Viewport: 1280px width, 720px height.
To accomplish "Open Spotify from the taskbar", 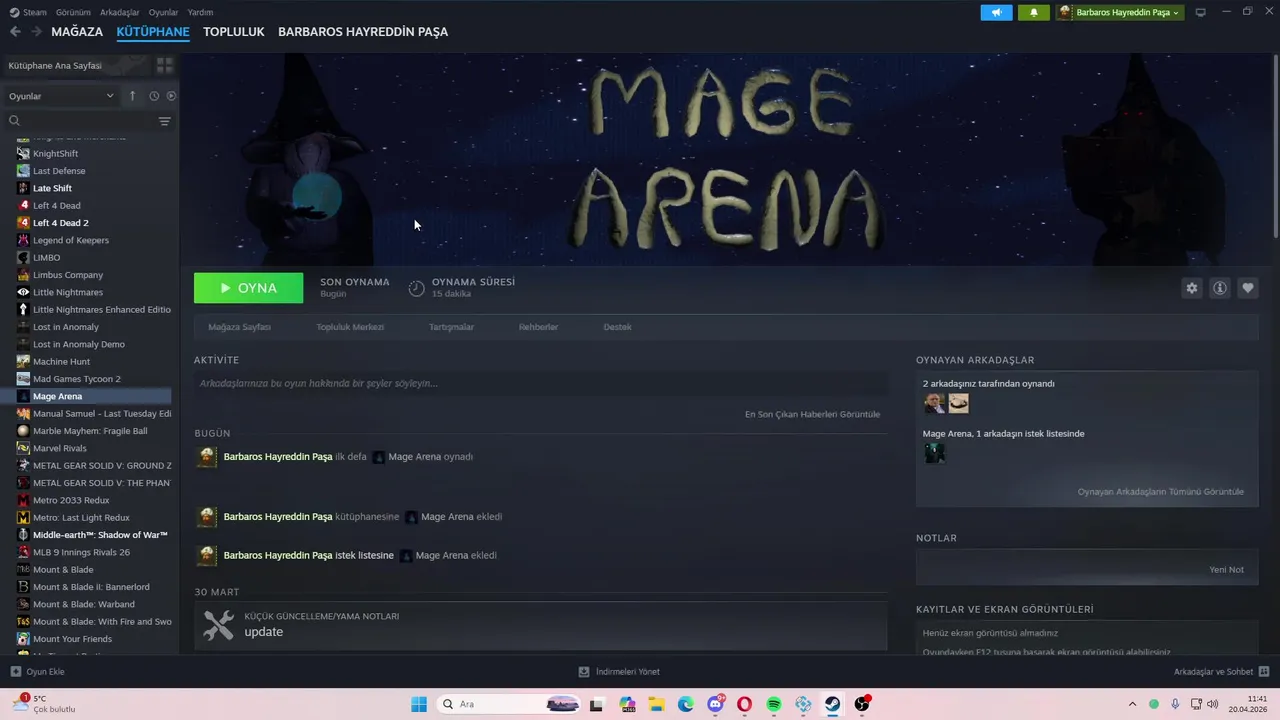I will point(774,704).
